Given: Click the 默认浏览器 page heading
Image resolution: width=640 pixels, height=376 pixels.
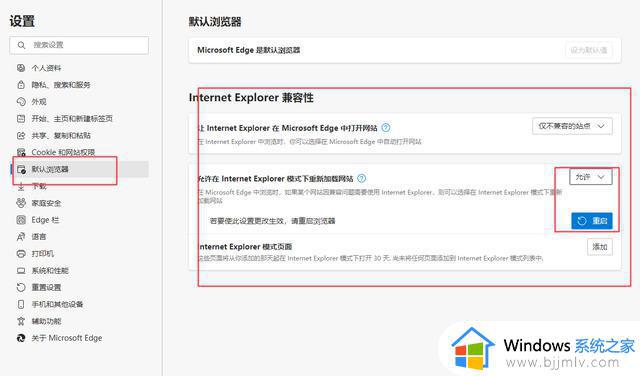Looking at the screenshot, I should tap(215, 22).
